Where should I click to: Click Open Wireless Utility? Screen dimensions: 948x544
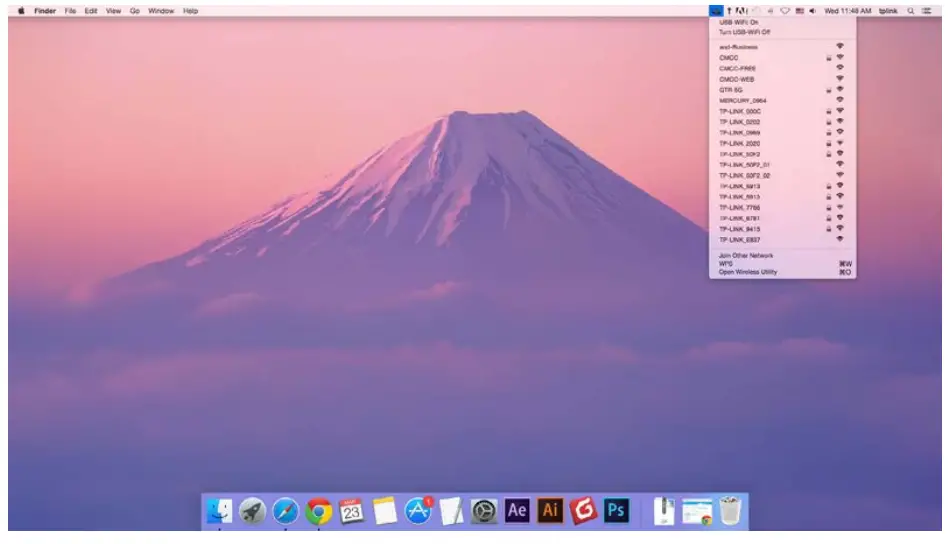pyautogui.click(x=748, y=272)
